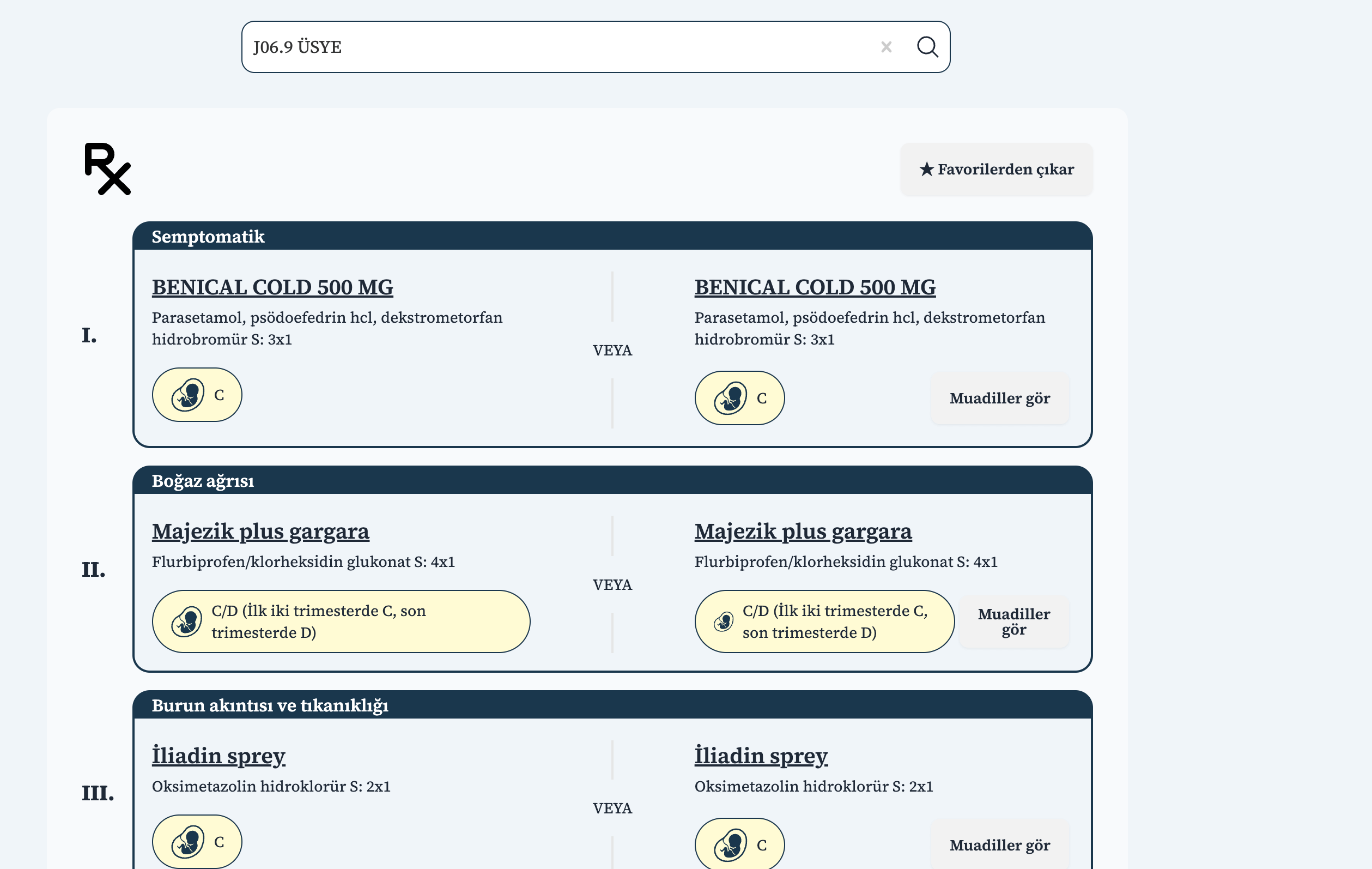The image size is (1372, 869).
Task: Clear the search field with the X icon
Action: coord(886,47)
